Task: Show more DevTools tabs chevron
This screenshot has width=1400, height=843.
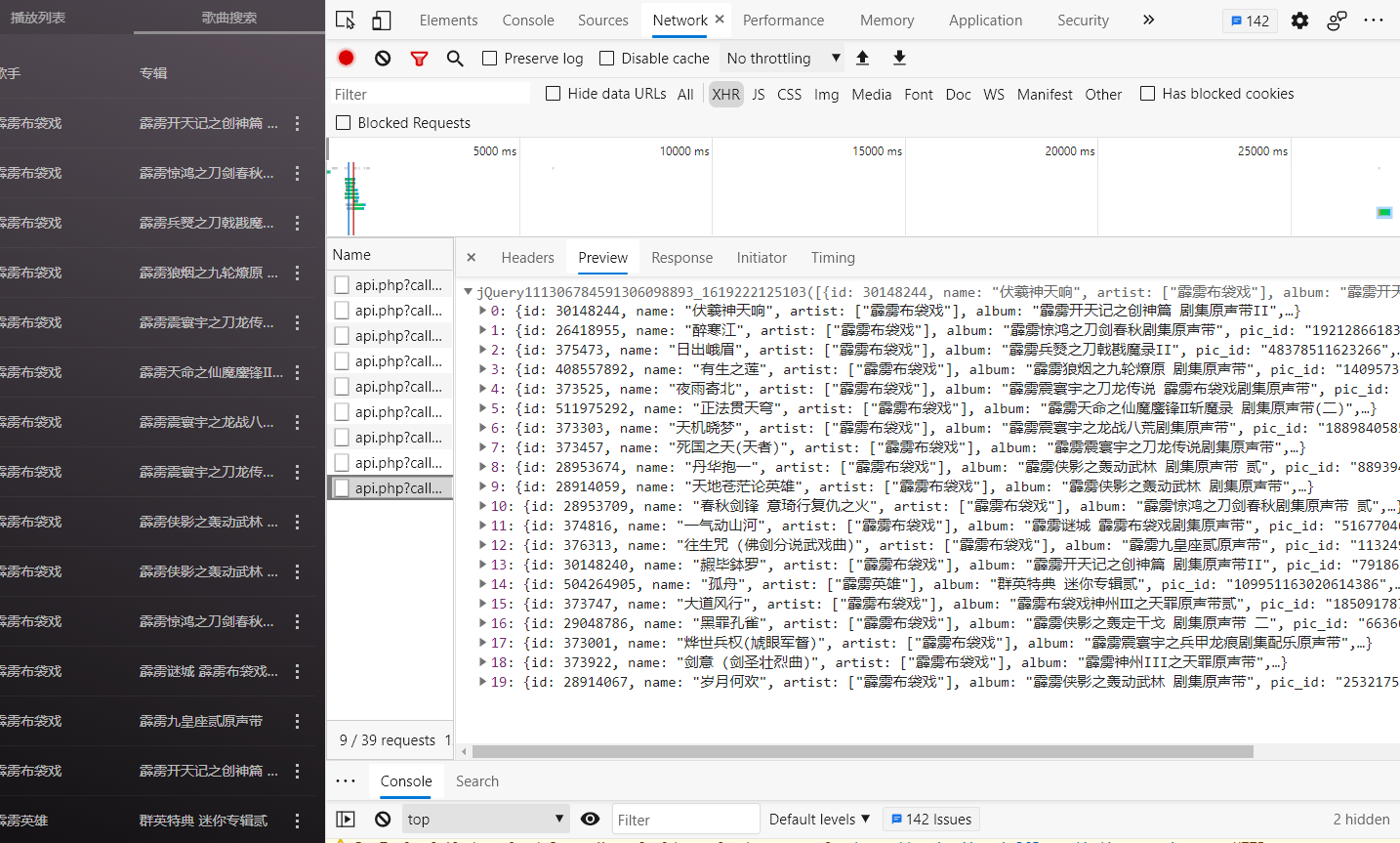Action: 1148,20
